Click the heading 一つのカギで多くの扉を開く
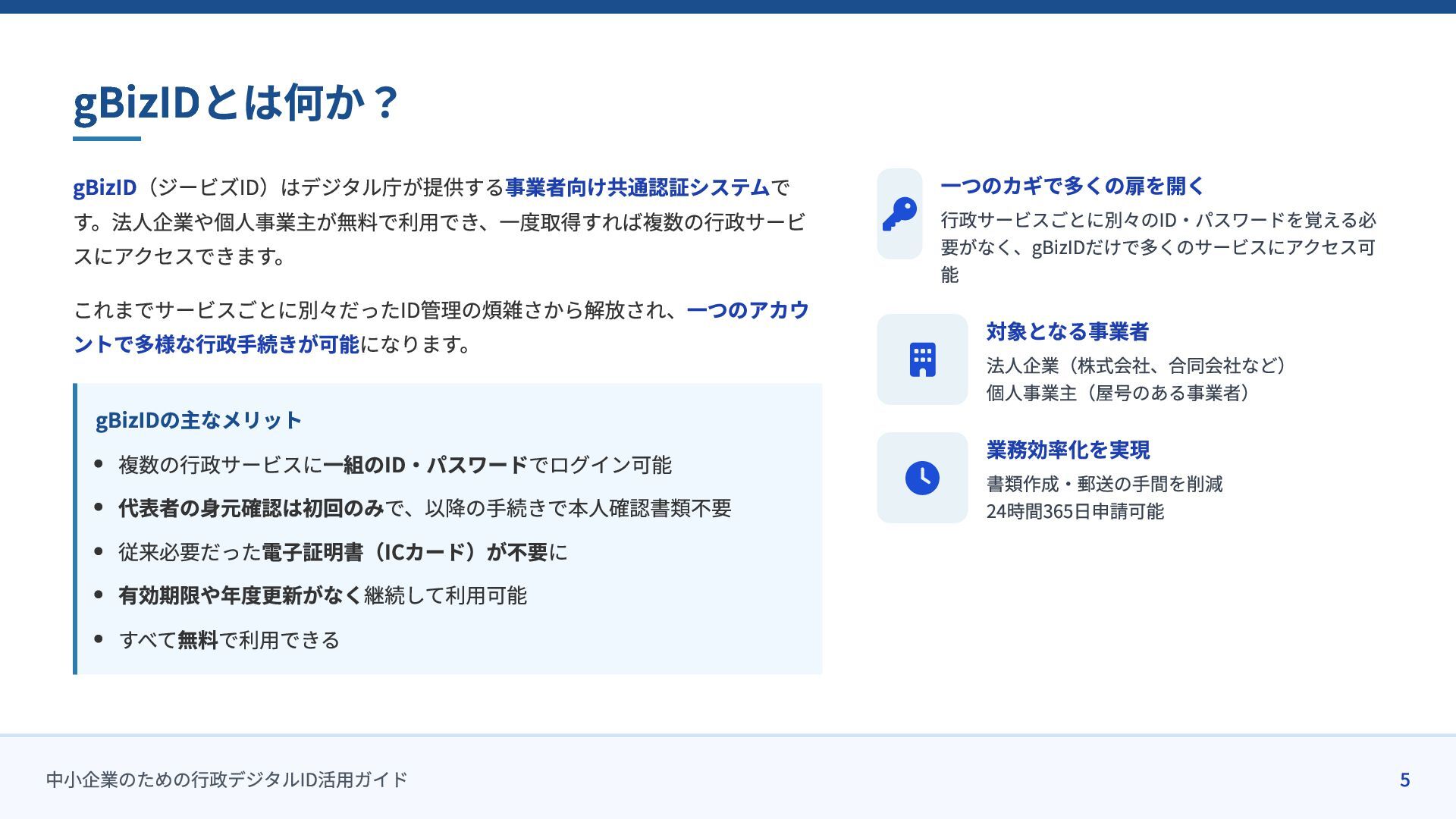Image resolution: width=1456 pixels, height=819 pixels. pos(1072,186)
